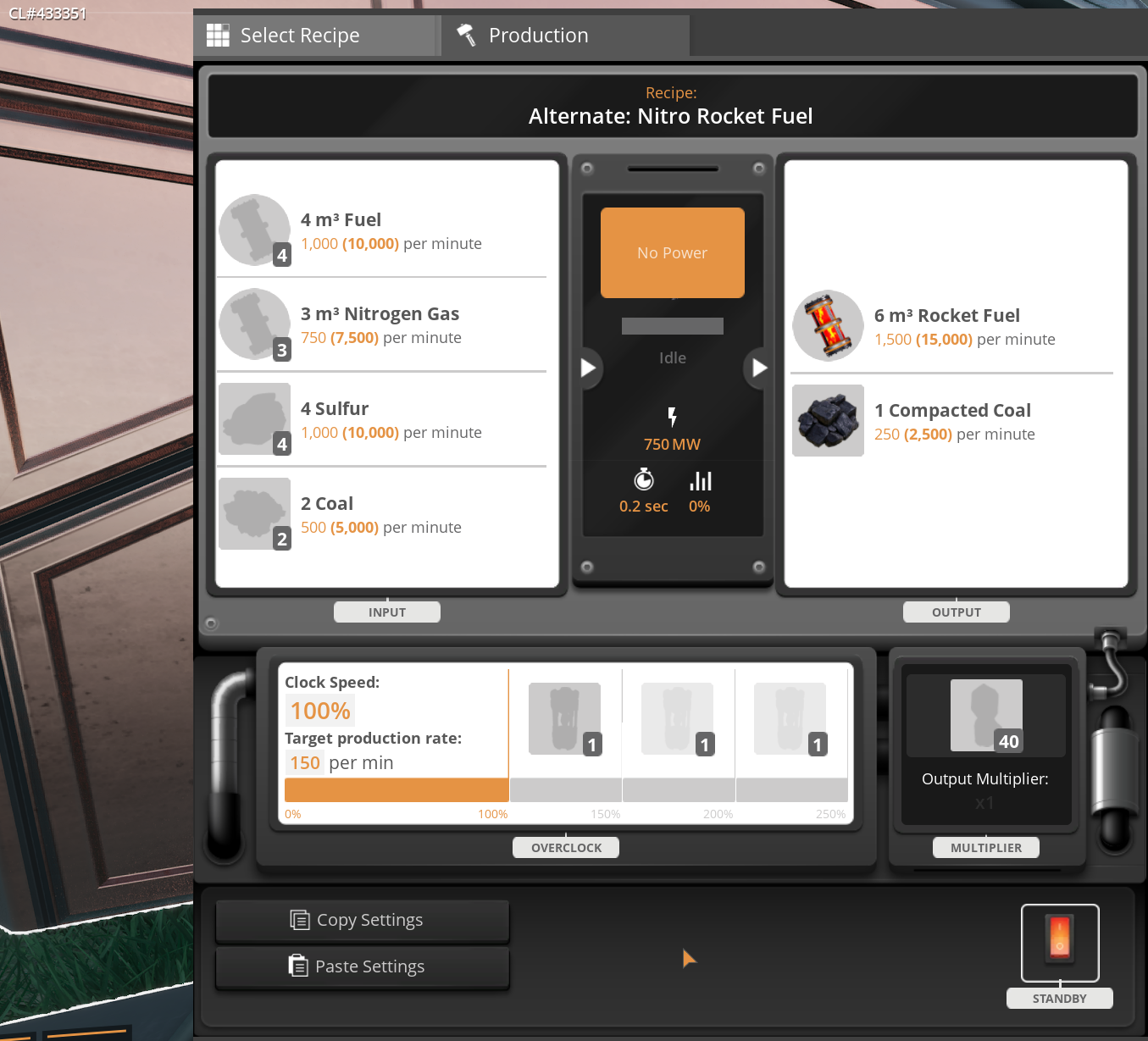1148x1041 pixels.
Task: Set the Clock Speed percentage field
Action: pyautogui.click(x=320, y=711)
